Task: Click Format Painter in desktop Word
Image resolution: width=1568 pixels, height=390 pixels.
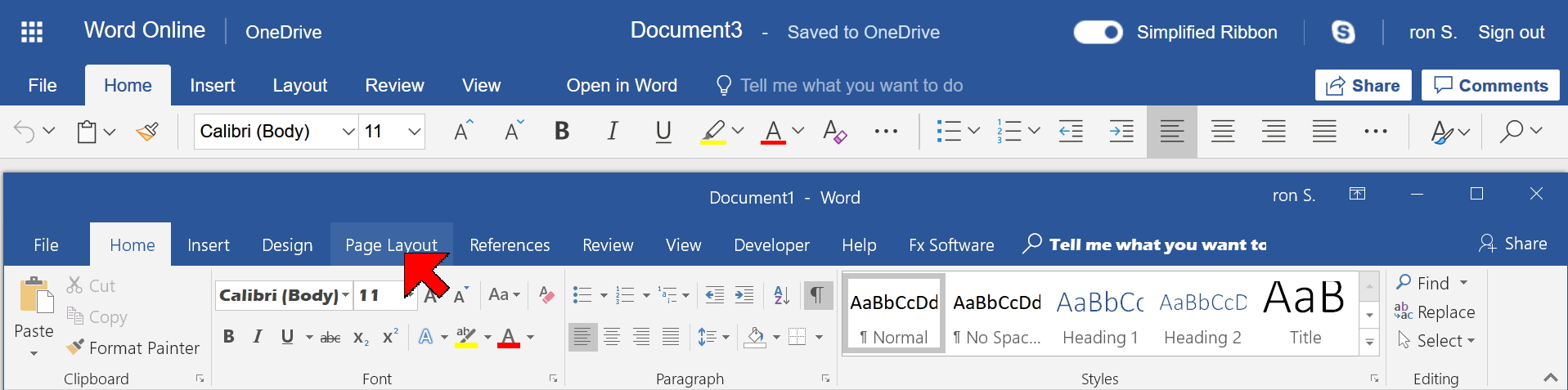Action: pyautogui.click(x=133, y=347)
